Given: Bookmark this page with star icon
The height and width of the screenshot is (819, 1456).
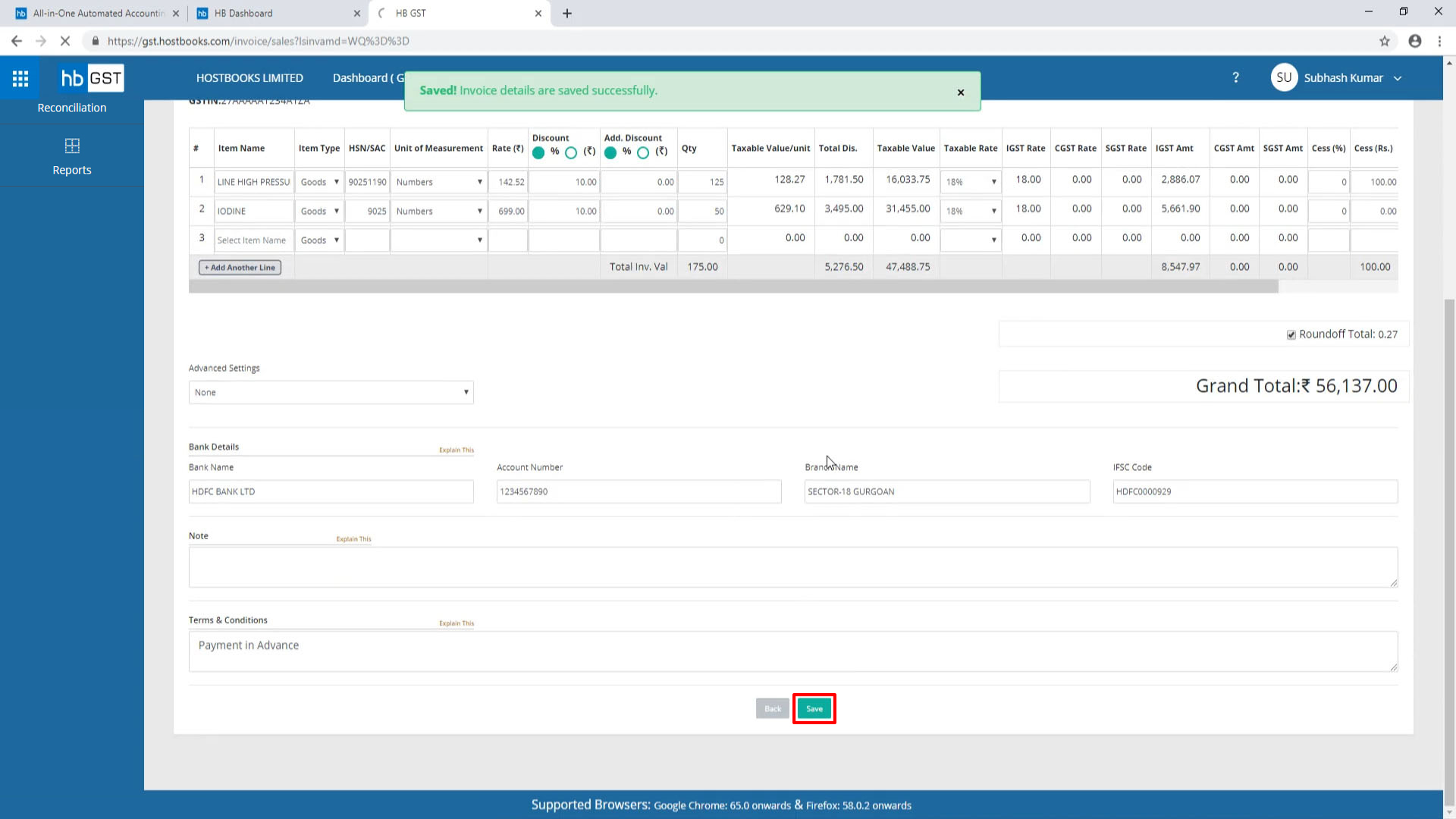Looking at the screenshot, I should pyautogui.click(x=1385, y=41).
